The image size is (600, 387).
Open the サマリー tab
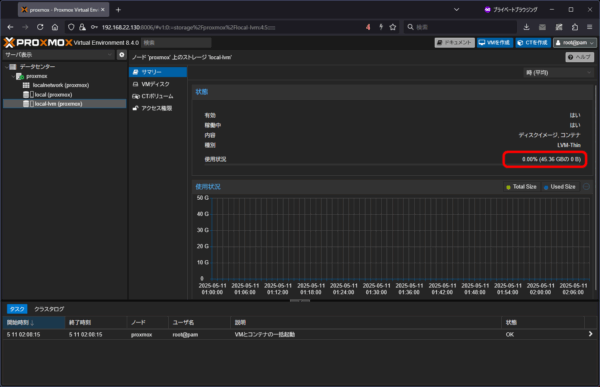coord(158,72)
